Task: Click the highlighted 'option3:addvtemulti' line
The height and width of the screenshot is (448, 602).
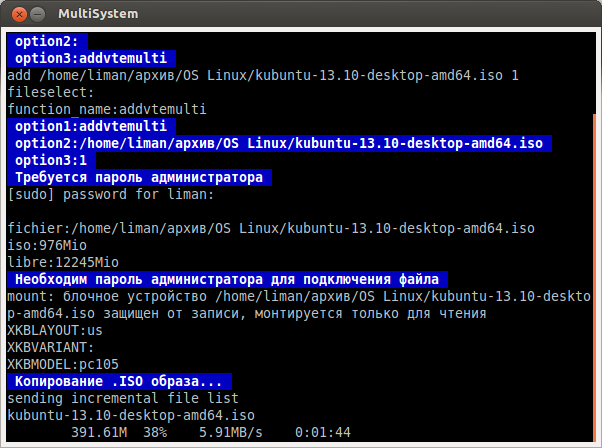Action: tap(91, 58)
